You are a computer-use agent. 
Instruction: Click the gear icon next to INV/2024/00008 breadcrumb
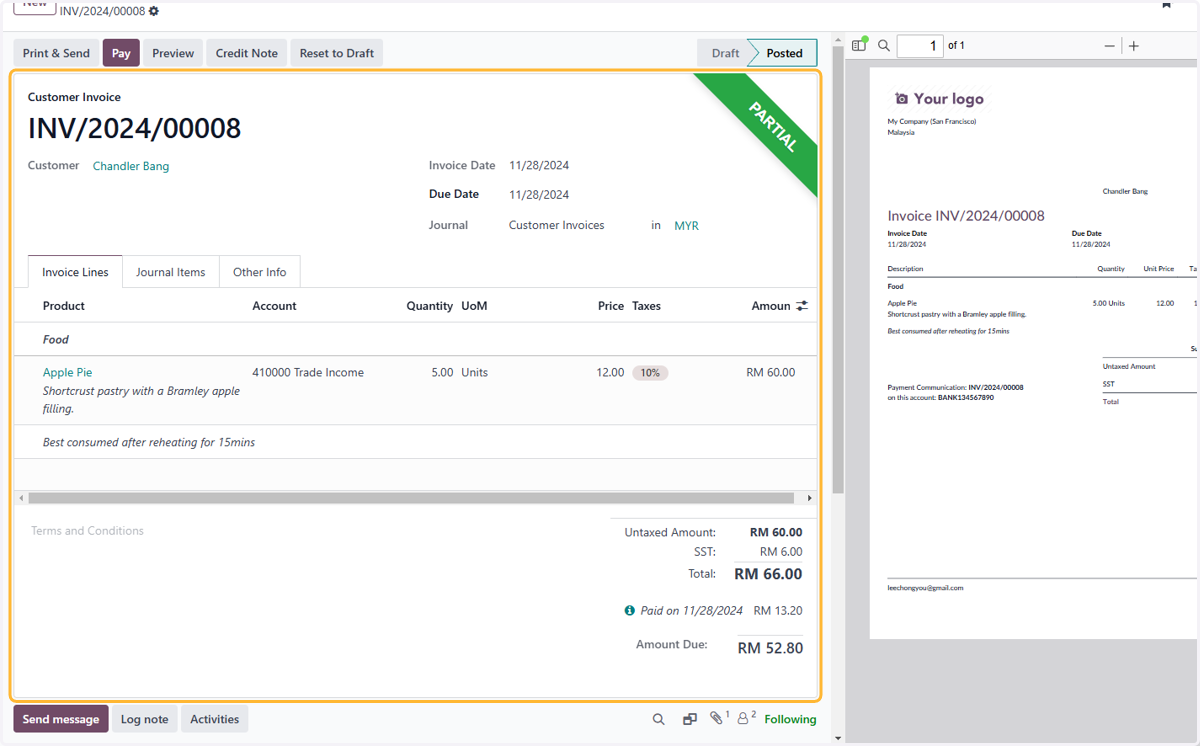click(x=154, y=11)
